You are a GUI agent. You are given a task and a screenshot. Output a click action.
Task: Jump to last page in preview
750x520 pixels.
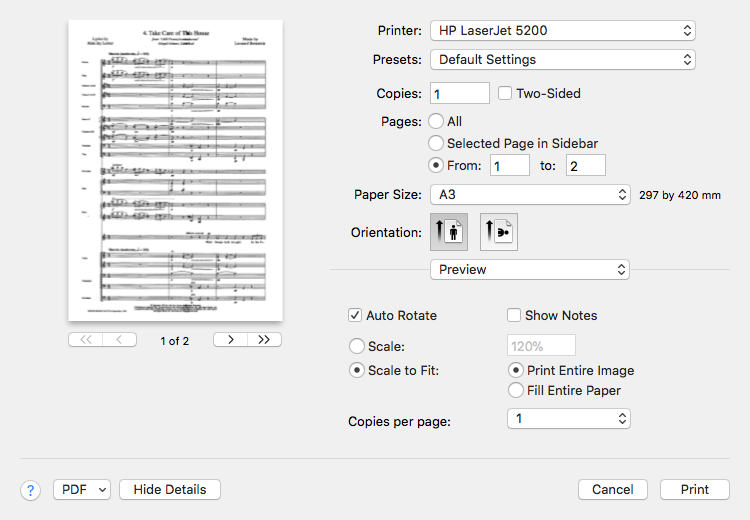click(x=264, y=340)
